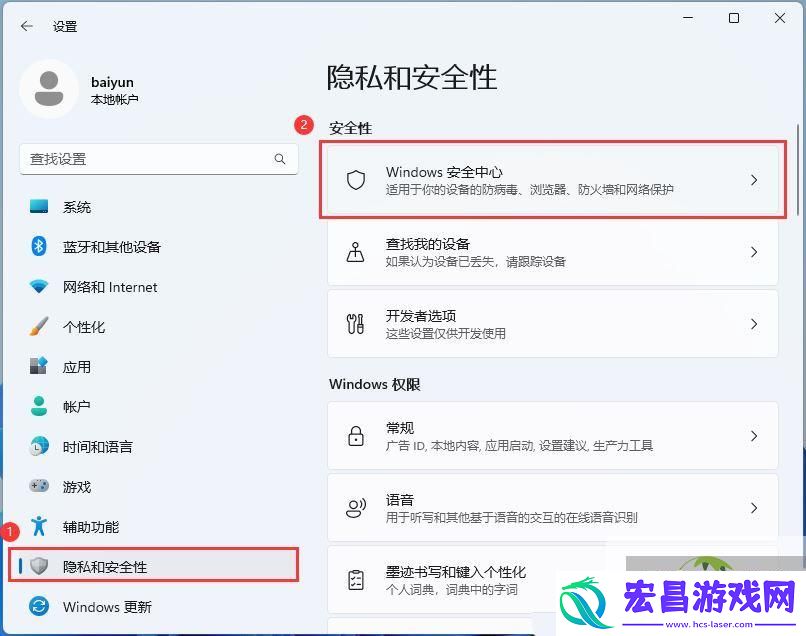Open 语音 settings card
The height and width of the screenshot is (636, 806).
tap(553, 508)
